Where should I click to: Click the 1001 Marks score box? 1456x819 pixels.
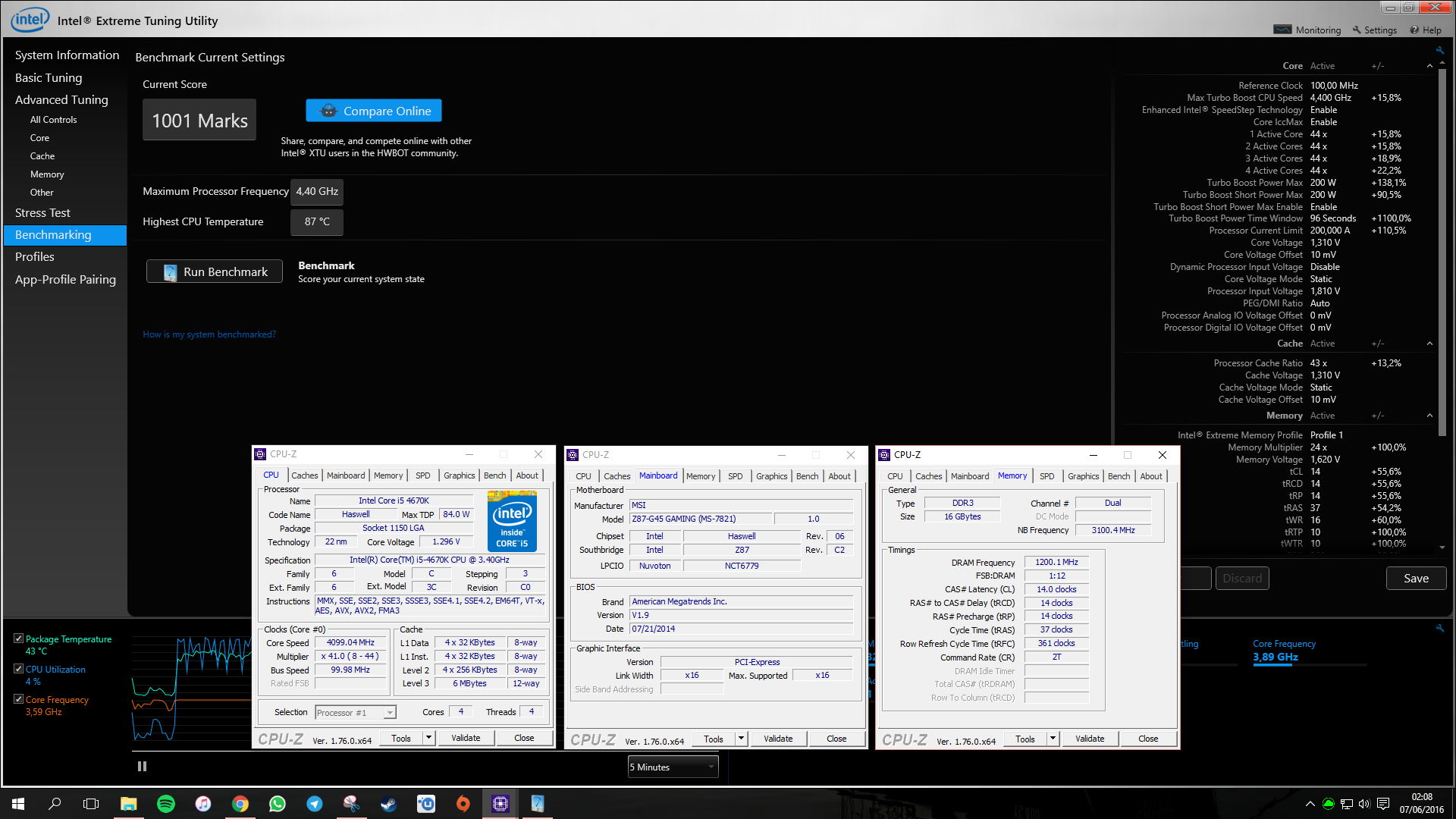tap(199, 120)
